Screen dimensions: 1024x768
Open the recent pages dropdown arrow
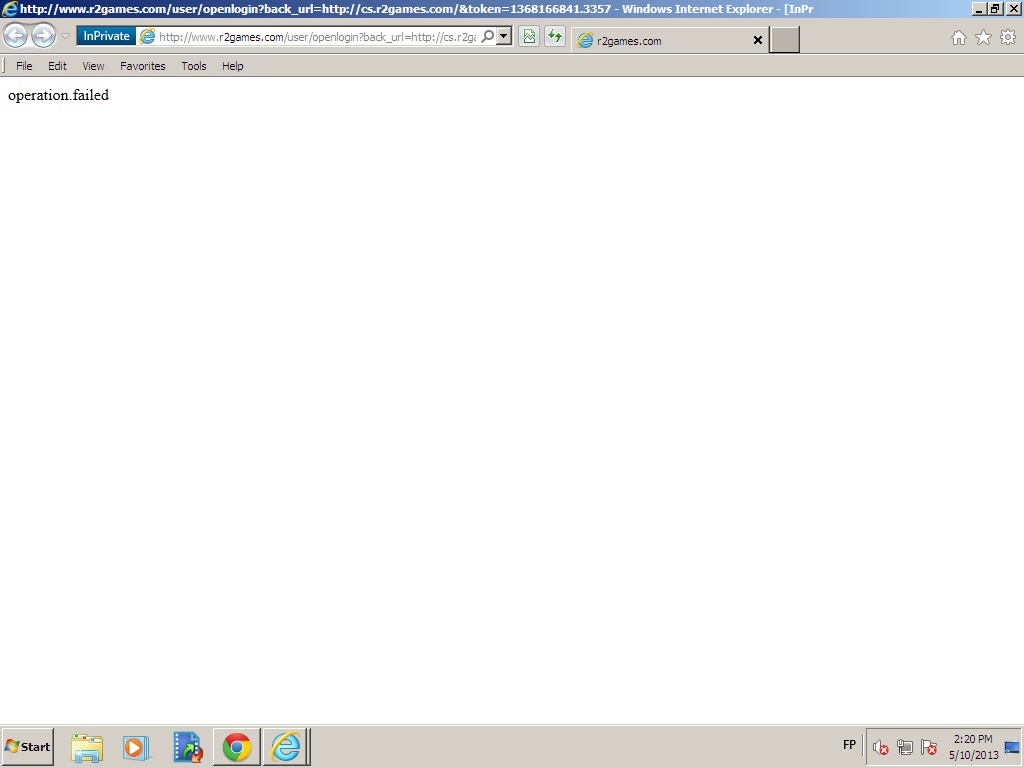click(x=65, y=37)
